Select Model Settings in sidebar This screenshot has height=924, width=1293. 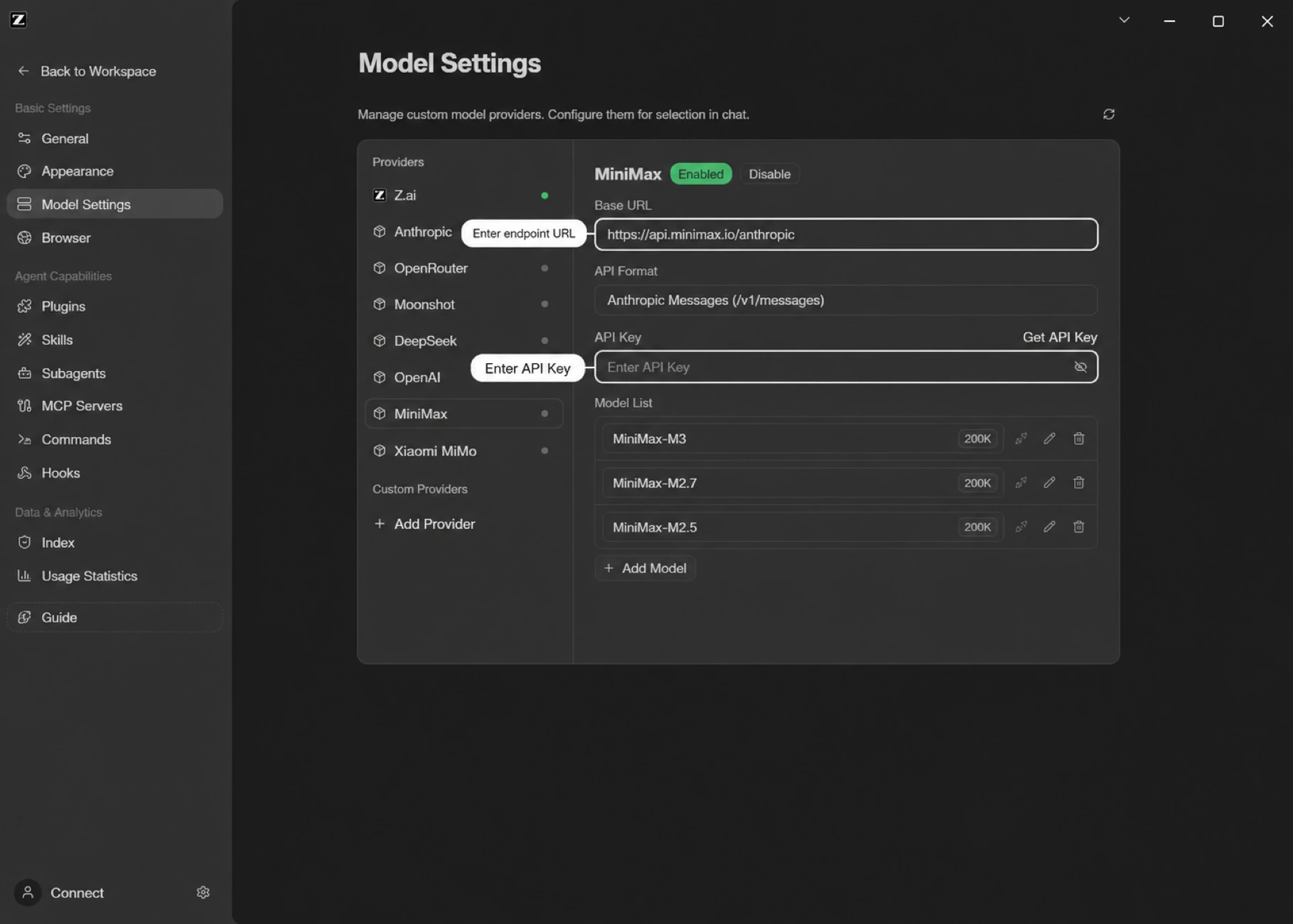click(x=114, y=204)
